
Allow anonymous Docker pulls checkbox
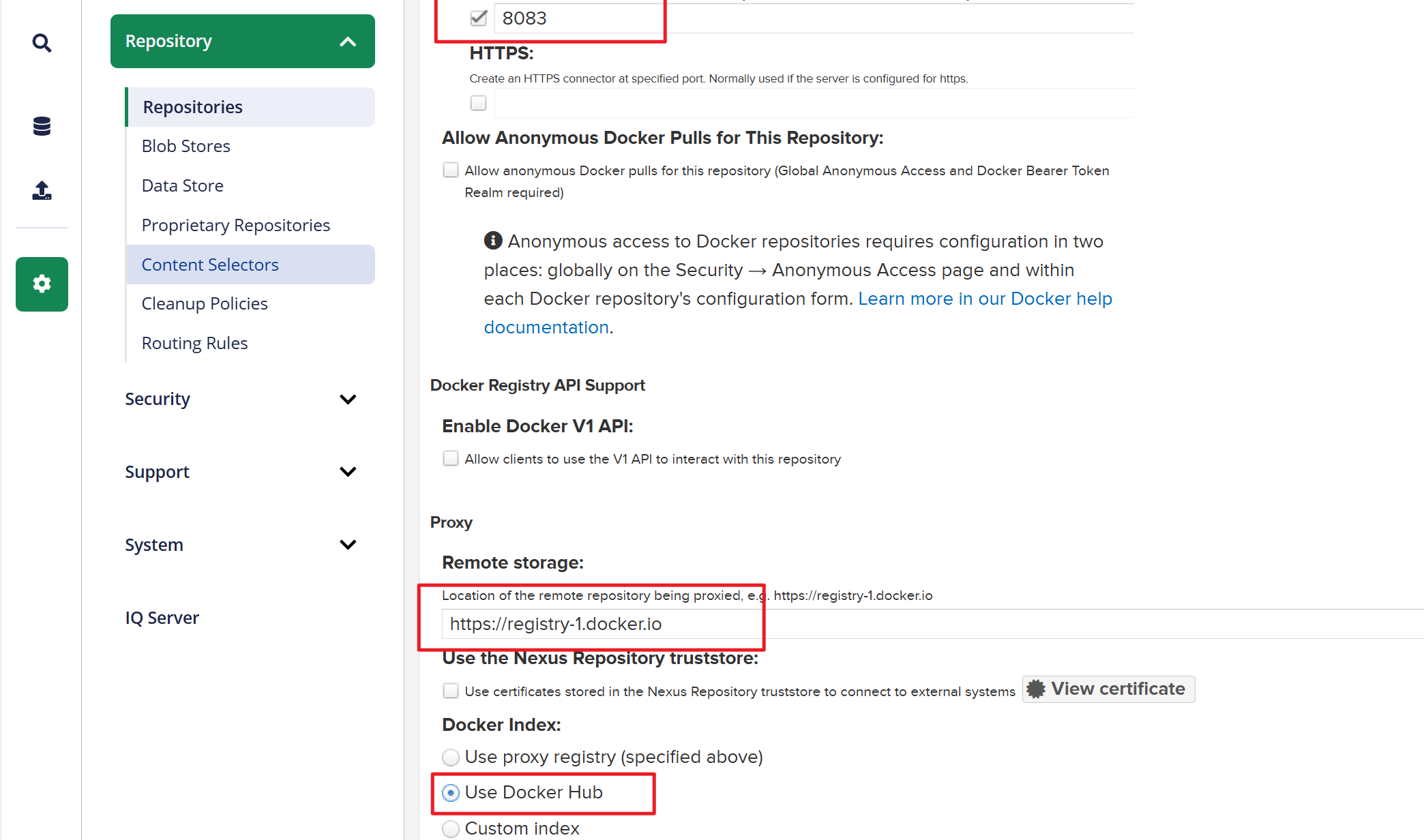(x=451, y=170)
